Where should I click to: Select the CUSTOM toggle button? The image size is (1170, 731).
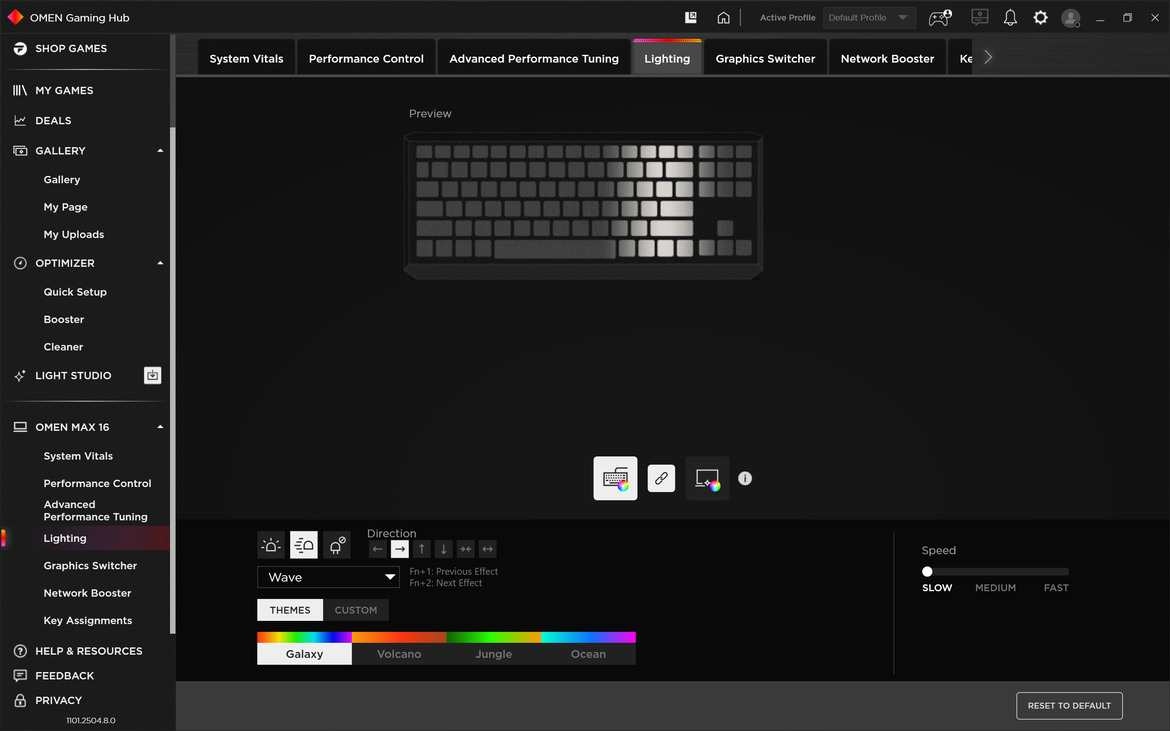[x=356, y=610]
